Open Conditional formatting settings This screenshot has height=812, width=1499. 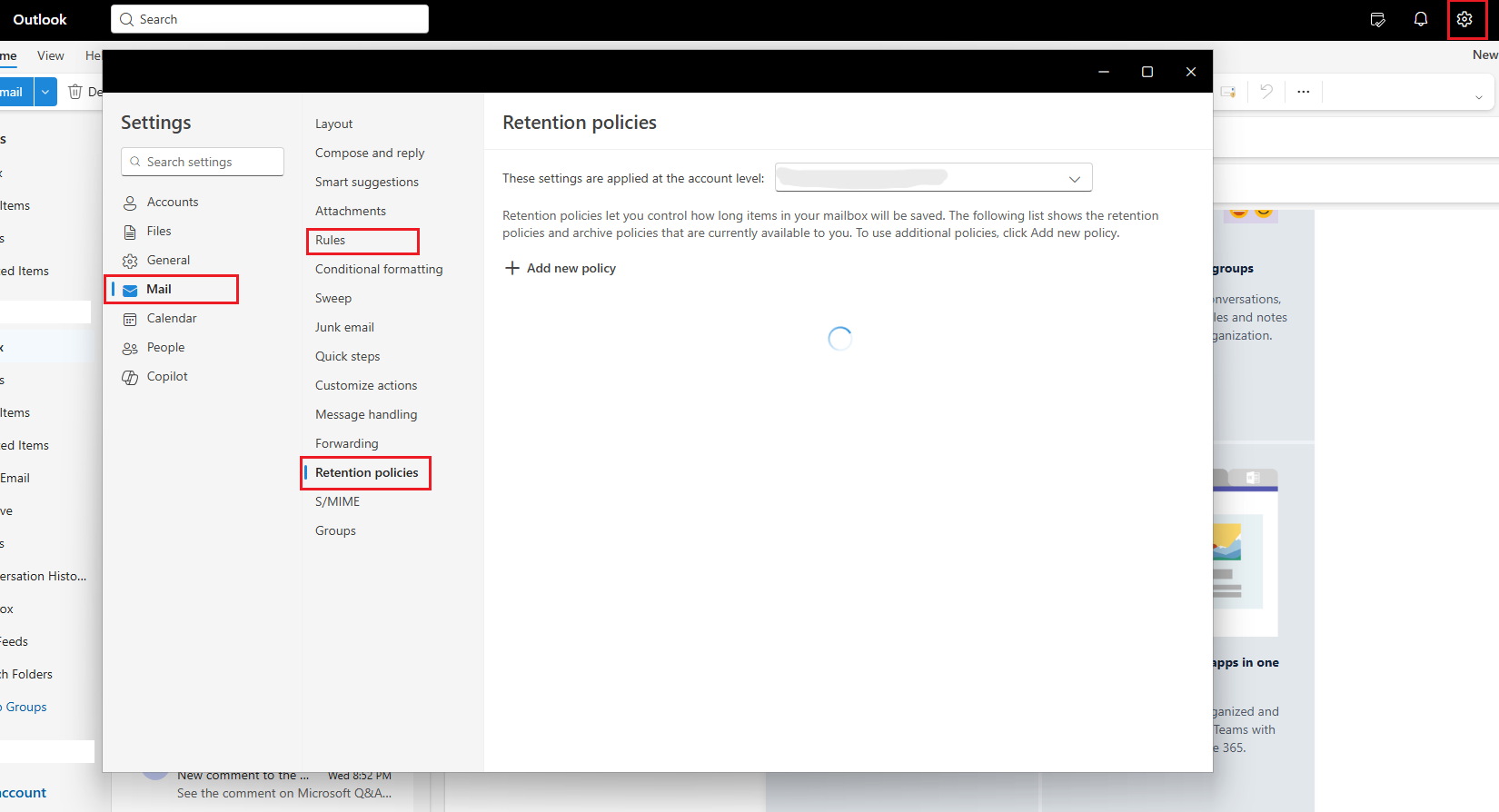pyautogui.click(x=379, y=269)
